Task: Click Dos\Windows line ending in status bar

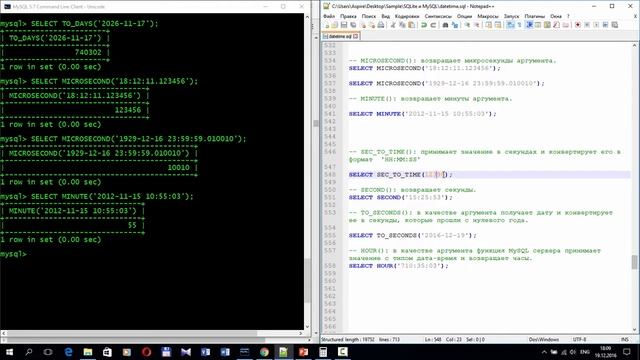Action: tap(544, 339)
